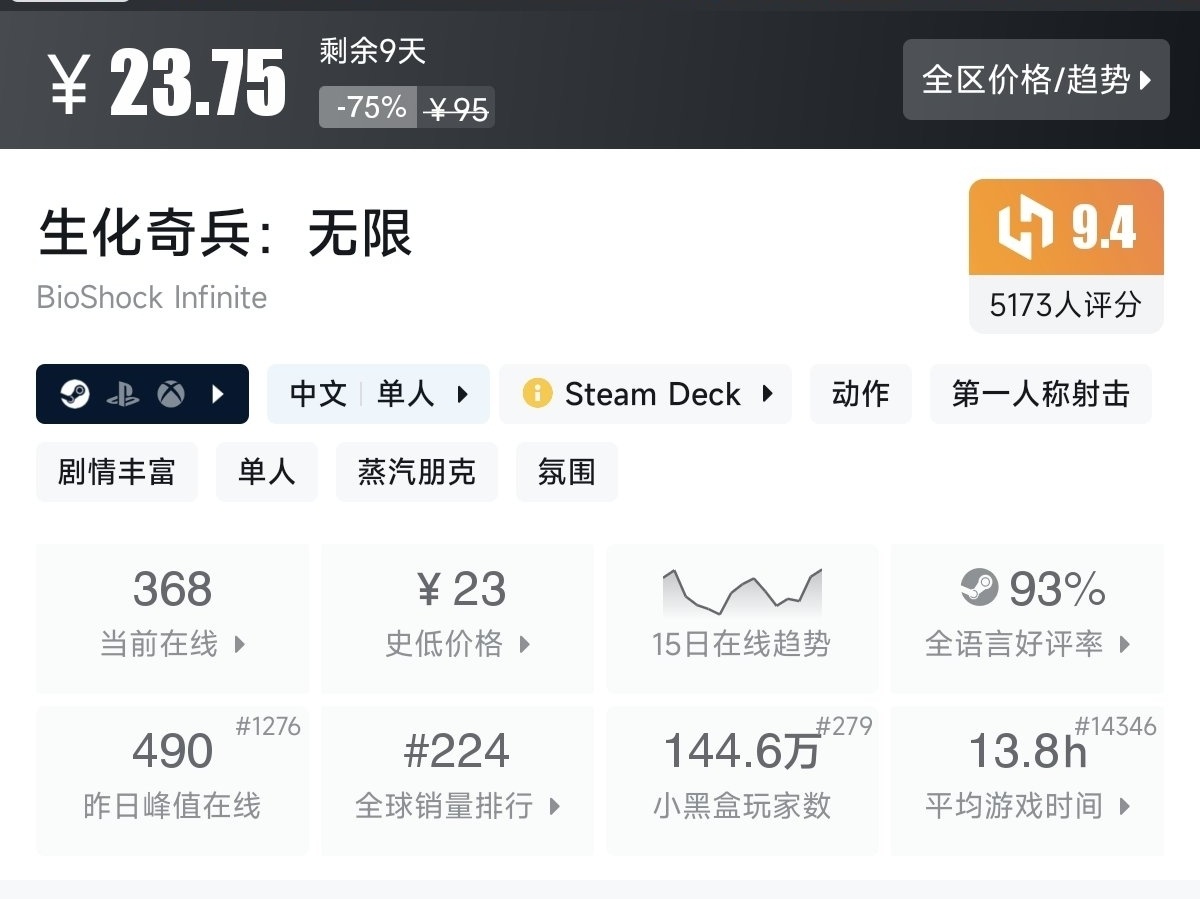Screen dimensions: 1200x899
Task: Select the 第一人称射击 tag
Action: (1040, 394)
